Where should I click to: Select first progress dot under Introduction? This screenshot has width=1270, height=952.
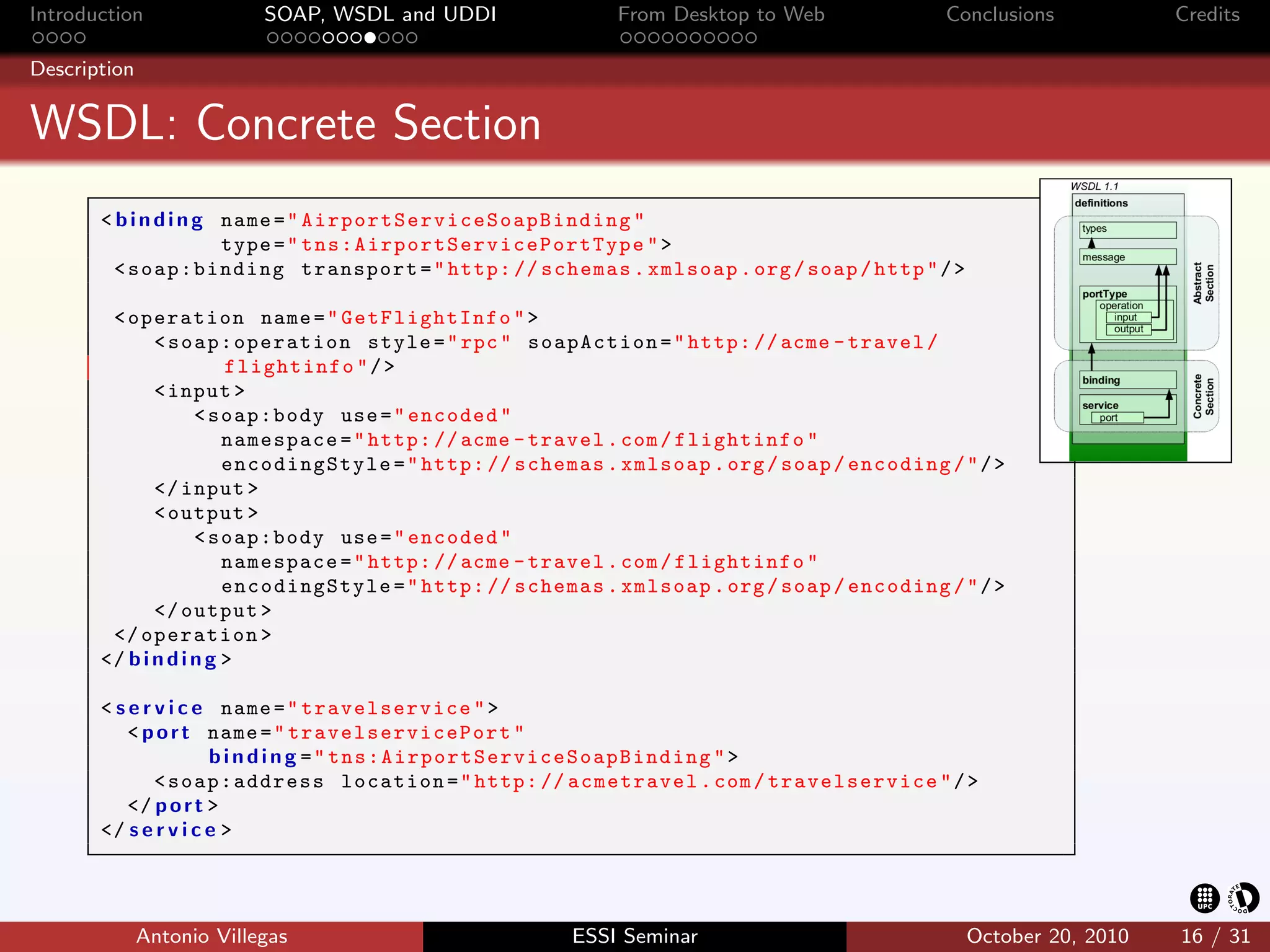[38, 38]
